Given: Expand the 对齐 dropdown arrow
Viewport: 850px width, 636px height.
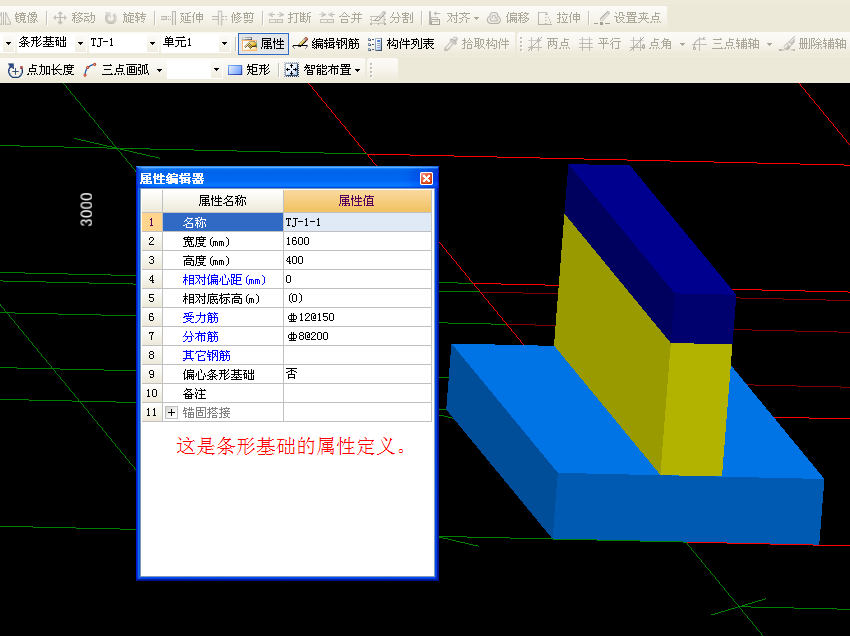Looking at the screenshot, I should pos(476,18).
